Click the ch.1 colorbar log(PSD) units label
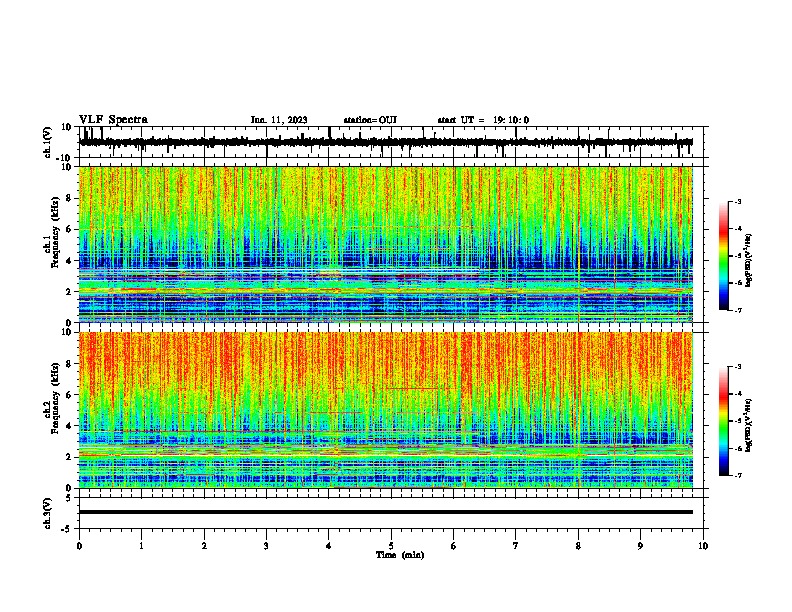792x612 pixels. point(749,261)
